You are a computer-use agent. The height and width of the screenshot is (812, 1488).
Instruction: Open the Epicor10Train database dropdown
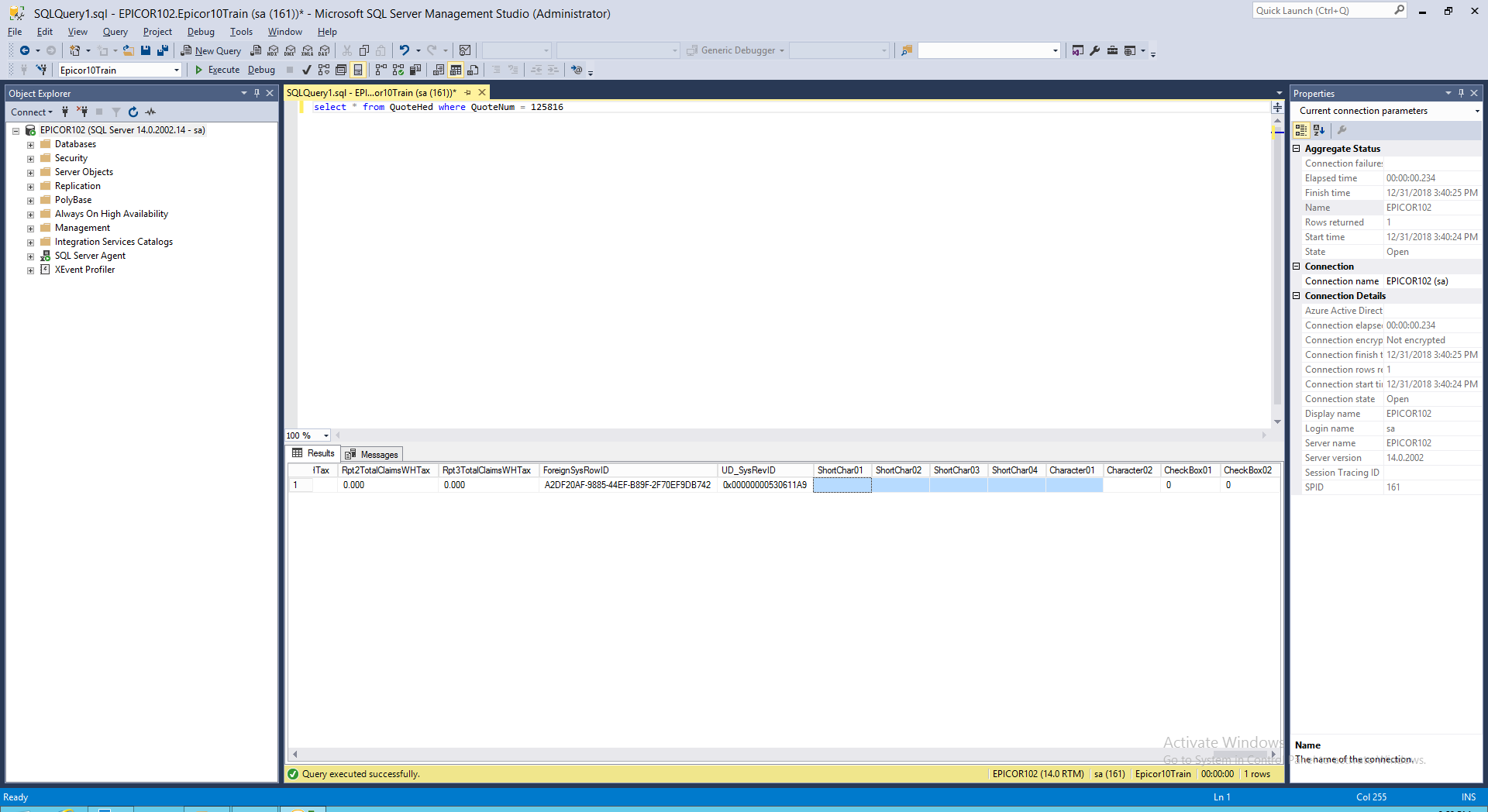(x=177, y=70)
